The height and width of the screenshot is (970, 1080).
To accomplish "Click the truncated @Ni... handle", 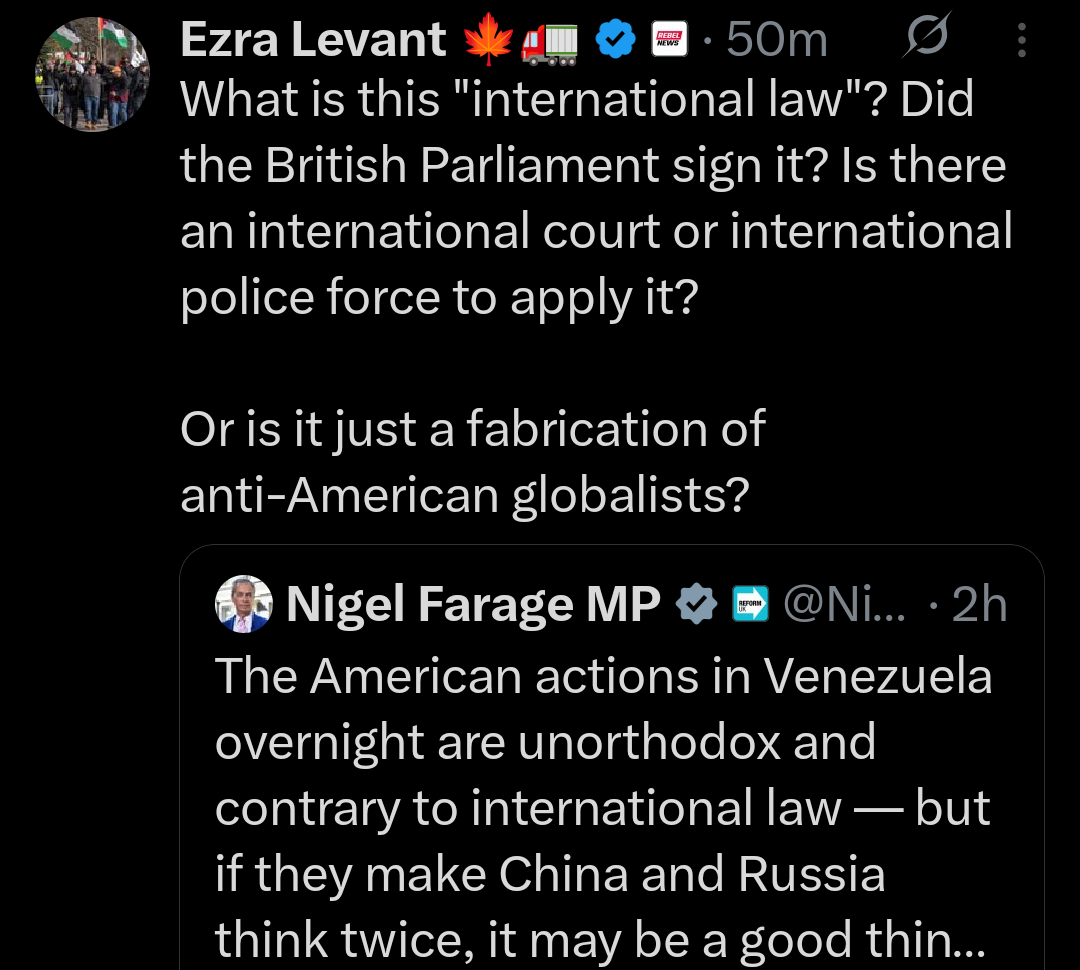I will [843, 604].
